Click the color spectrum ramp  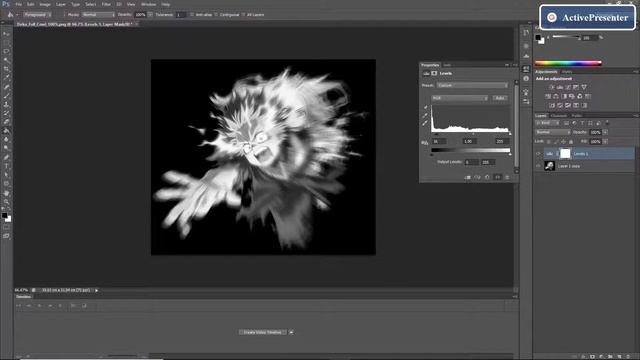tap(568, 63)
